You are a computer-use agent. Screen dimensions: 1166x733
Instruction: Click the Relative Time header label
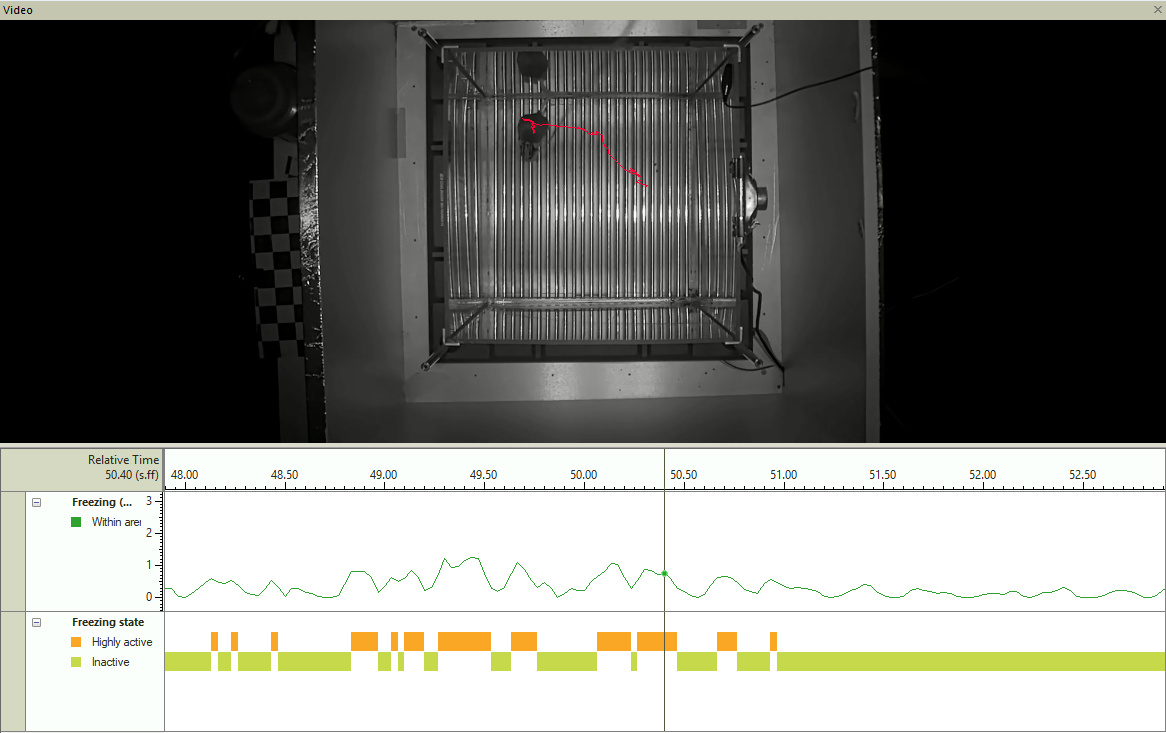pyautogui.click(x=123, y=459)
